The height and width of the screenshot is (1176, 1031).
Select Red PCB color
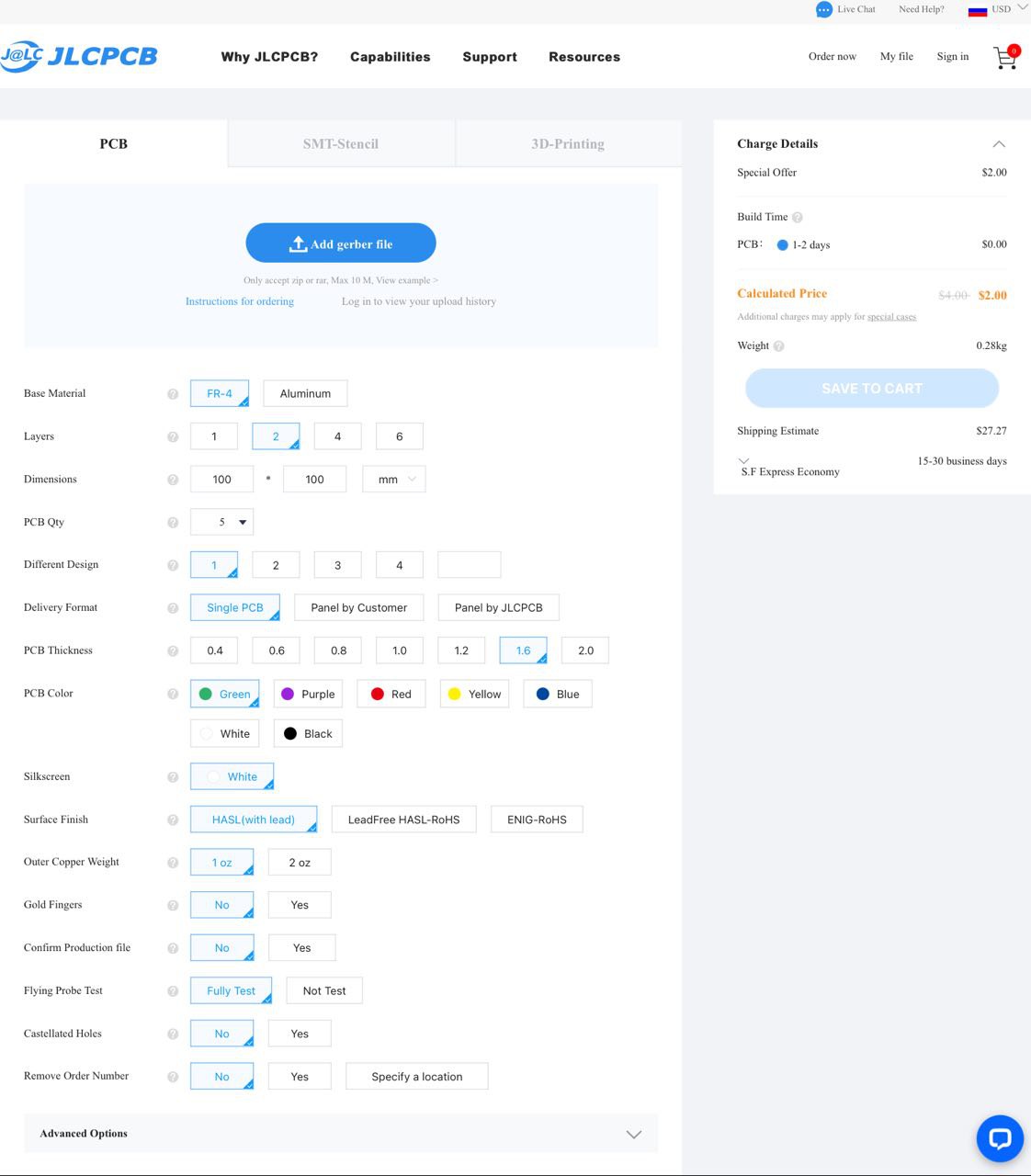(391, 694)
